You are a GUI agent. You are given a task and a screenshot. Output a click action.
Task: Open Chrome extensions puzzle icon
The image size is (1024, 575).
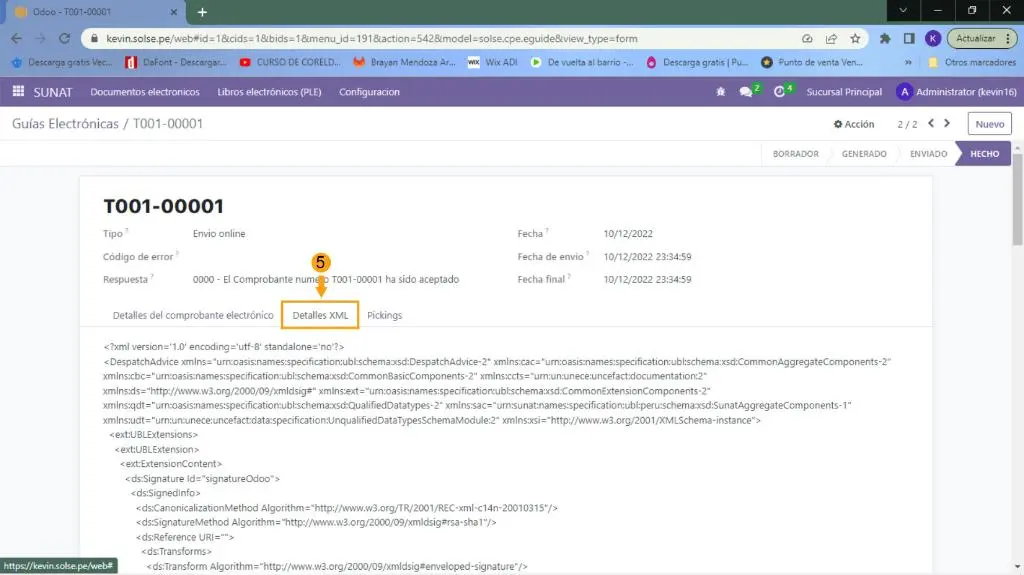[x=885, y=39]
